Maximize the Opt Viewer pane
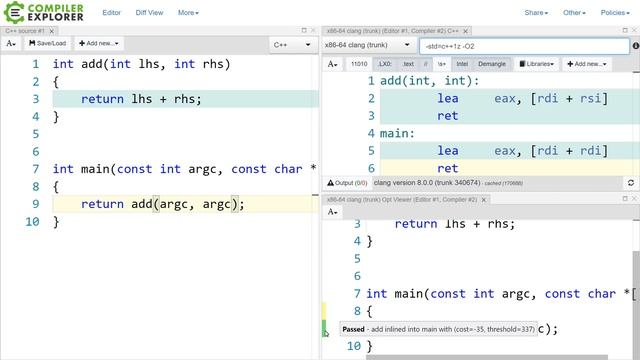The height and width of the screenshot is (360, 640). (x=625, y=199)
